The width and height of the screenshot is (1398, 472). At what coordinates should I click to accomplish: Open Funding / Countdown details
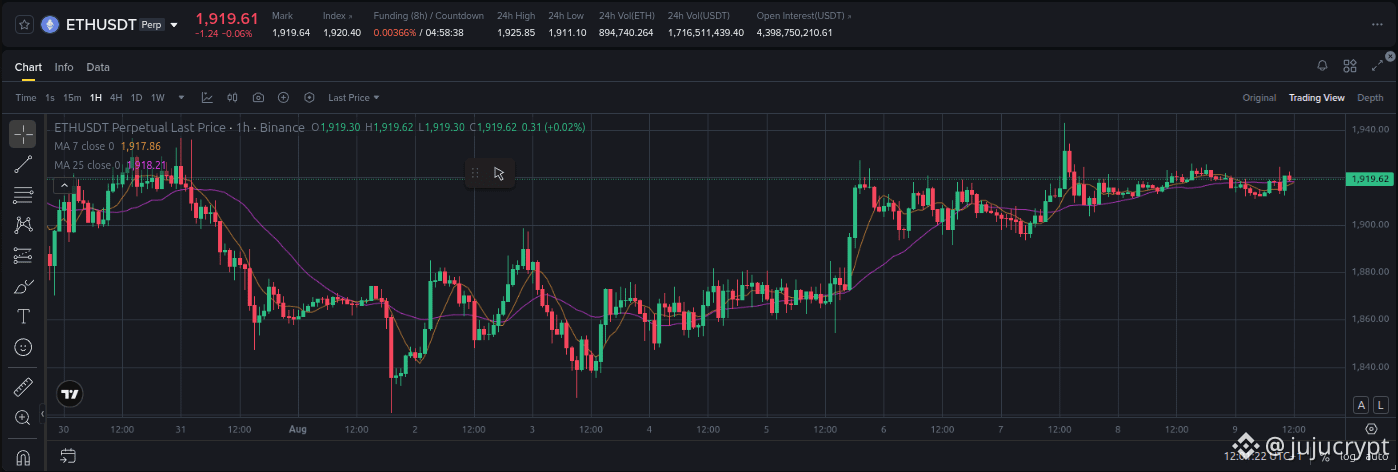[x=428, y=16]
